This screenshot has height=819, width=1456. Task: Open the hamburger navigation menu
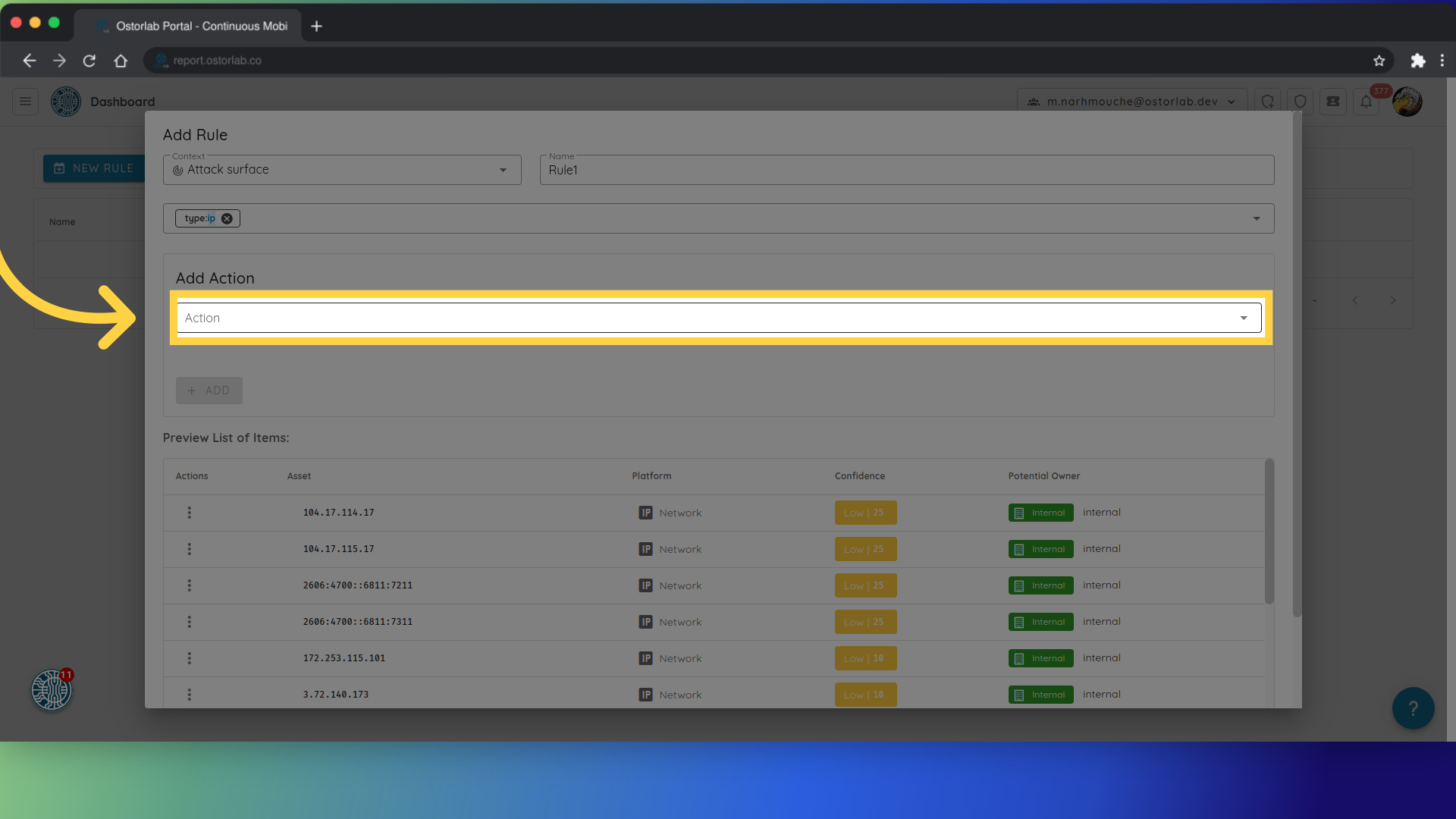pos(25,102)
